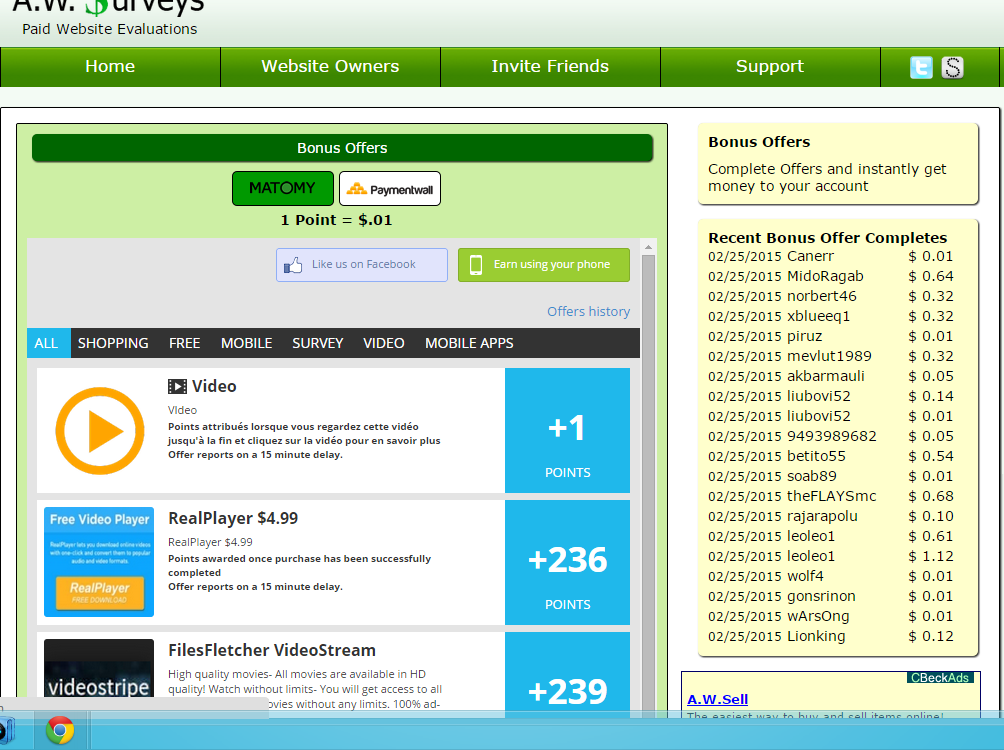Click the Paid Website Evaluations tagline
Image resolution: width=1004 pixels, height=750 pixels.
[109, 29]
